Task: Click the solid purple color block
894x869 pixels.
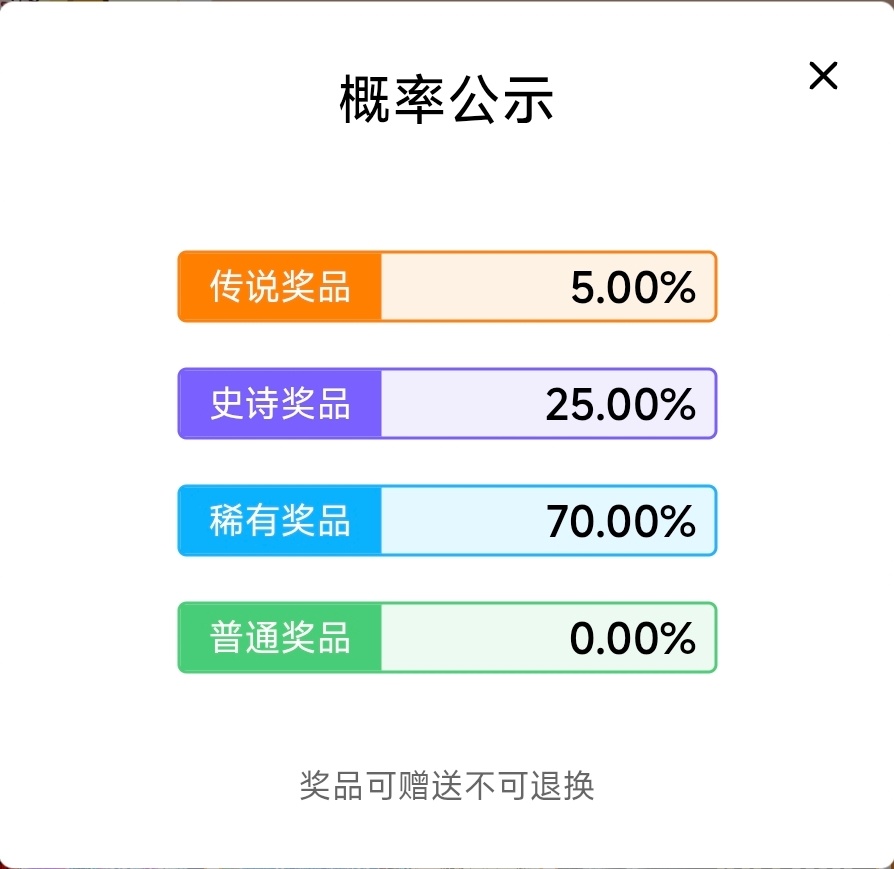Action: pyautogui.click(x=195, y=404)
